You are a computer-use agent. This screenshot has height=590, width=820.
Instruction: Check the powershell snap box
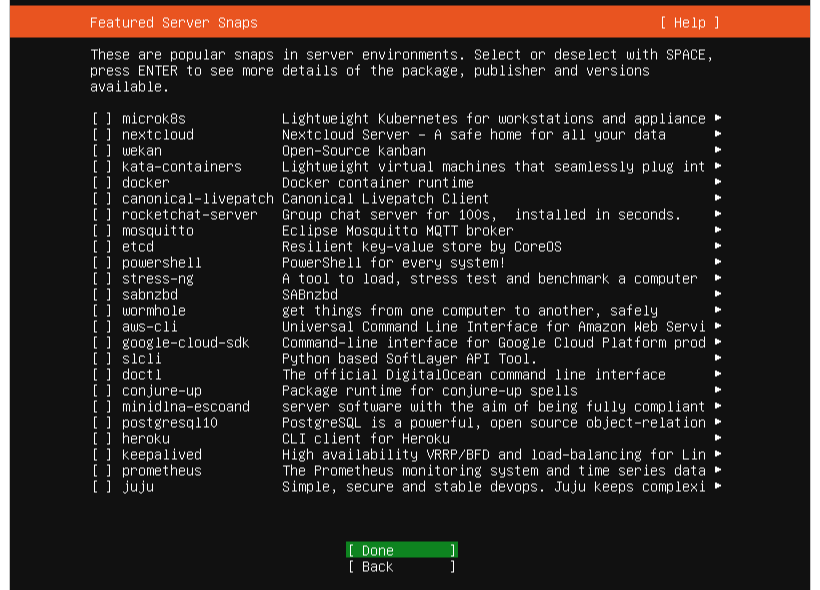[x=102, y=263]
